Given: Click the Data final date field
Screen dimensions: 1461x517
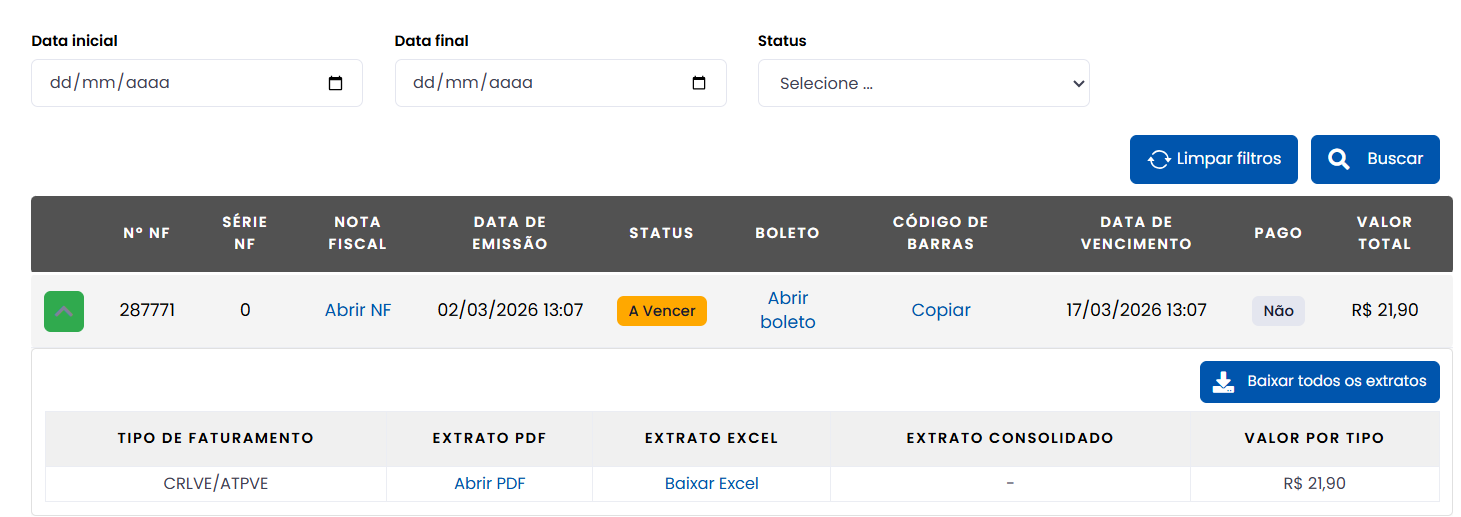Looking at the screenshot, I should 540,83.
